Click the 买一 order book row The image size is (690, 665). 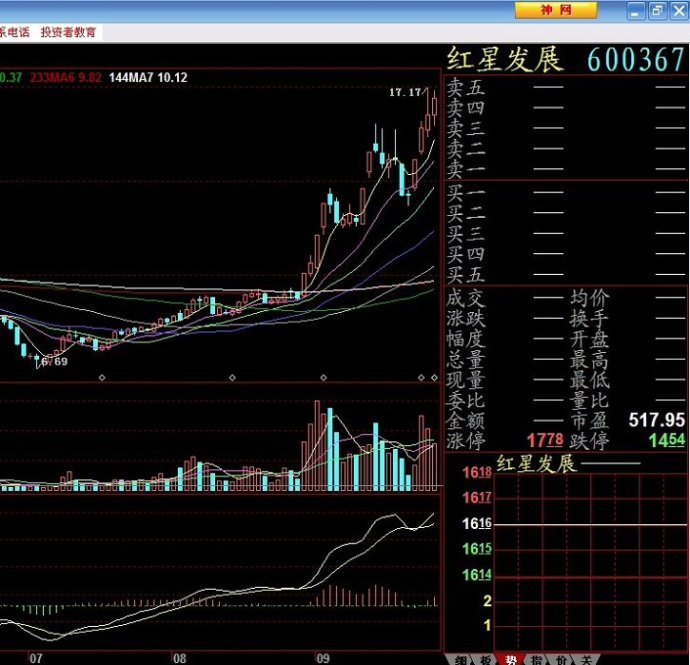[566, 192]
